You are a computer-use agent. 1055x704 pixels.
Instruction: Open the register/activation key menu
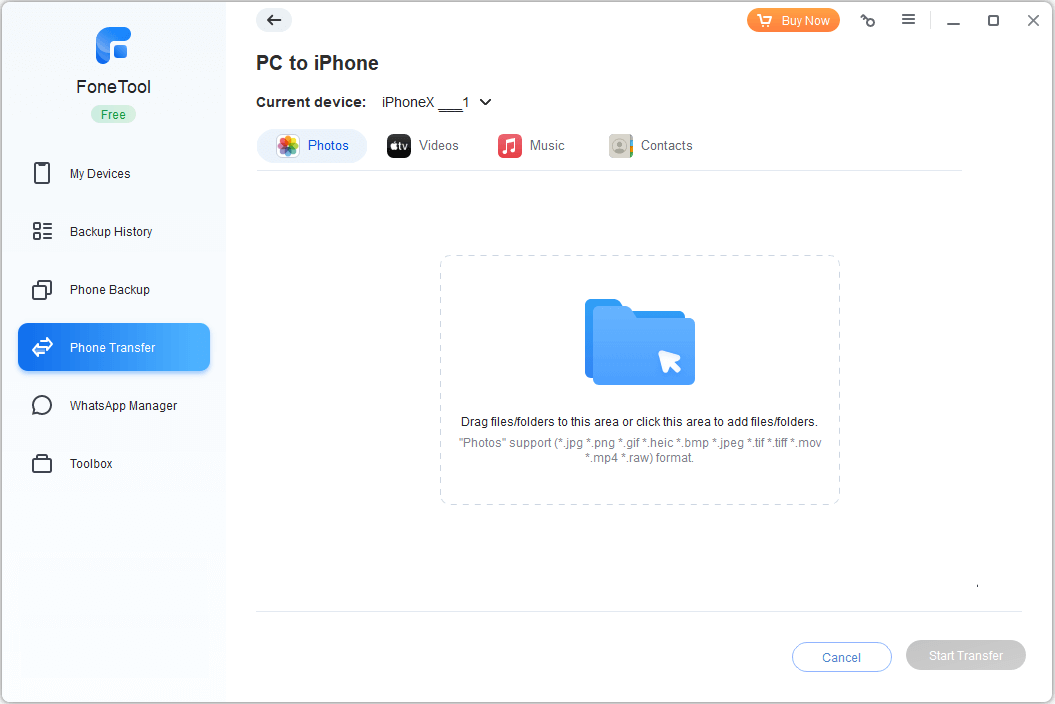click(867, 19)
